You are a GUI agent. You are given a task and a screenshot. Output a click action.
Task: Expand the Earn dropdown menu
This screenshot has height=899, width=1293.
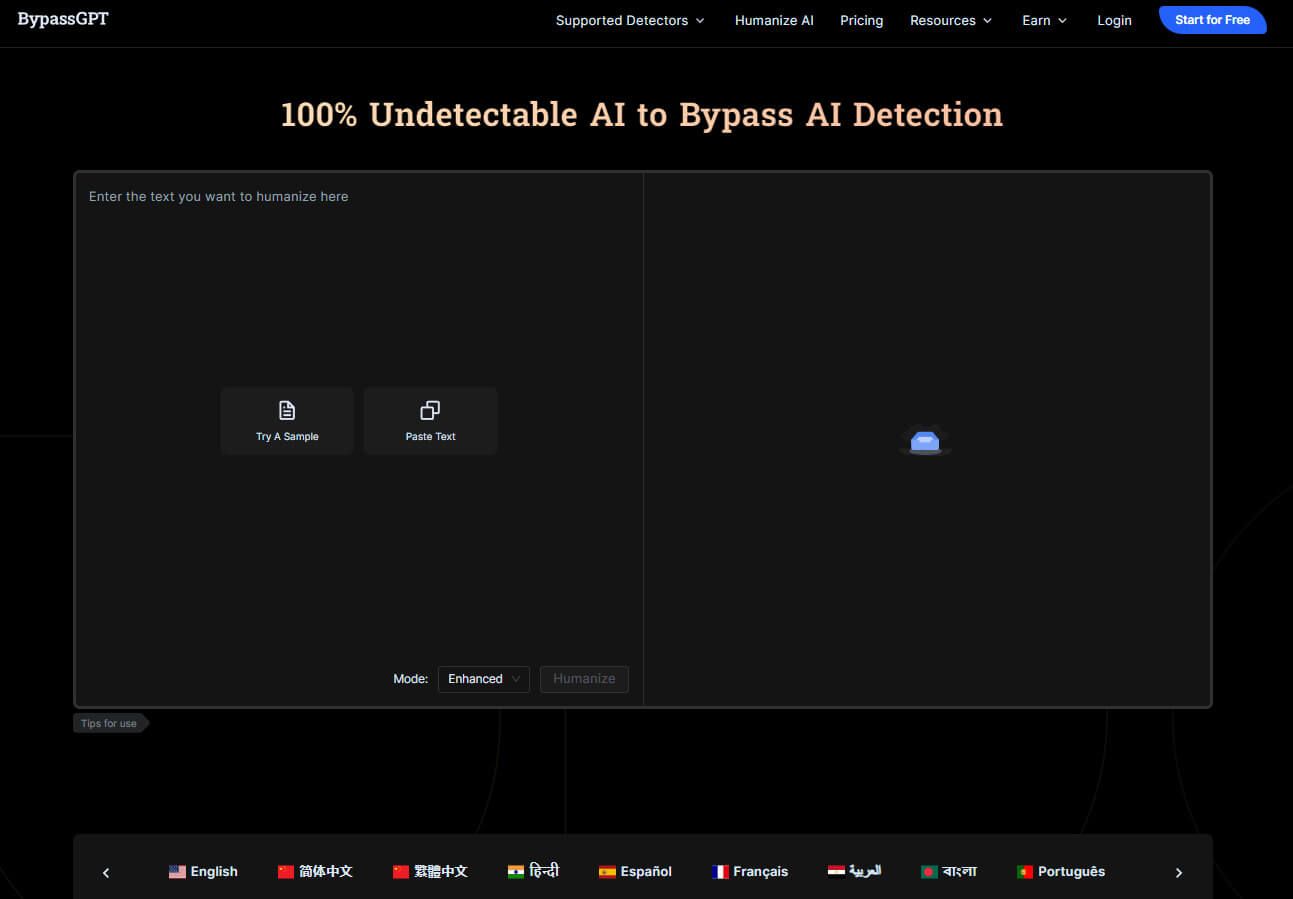tap(1044, 20)
